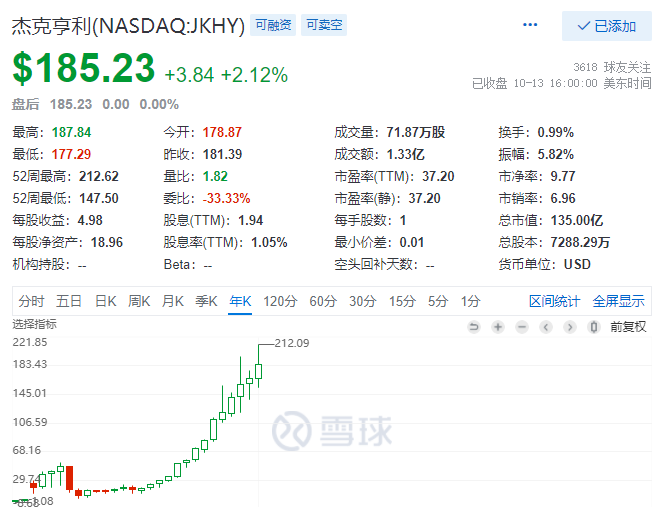Click the 可融资 tag

273,25
